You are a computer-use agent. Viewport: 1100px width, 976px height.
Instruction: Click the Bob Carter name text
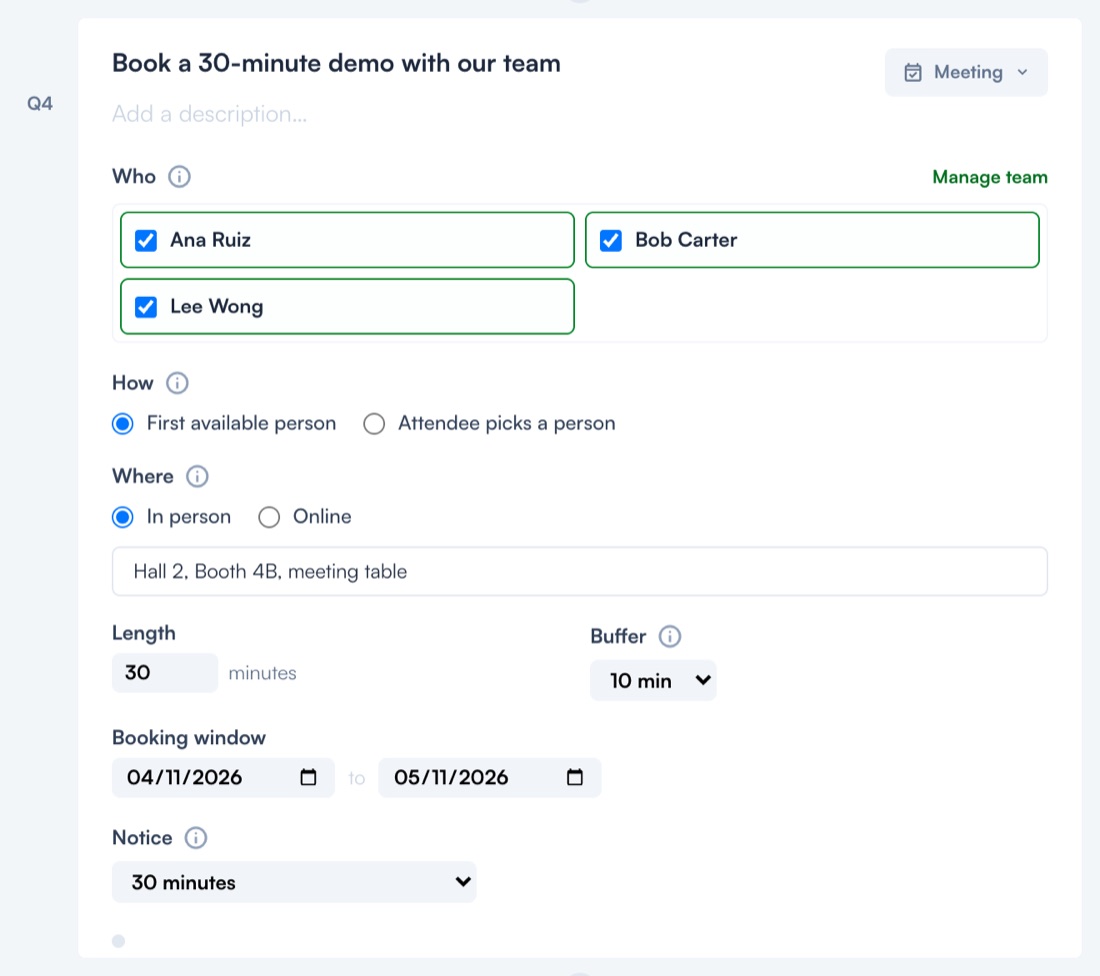click(x=686, y=240)
